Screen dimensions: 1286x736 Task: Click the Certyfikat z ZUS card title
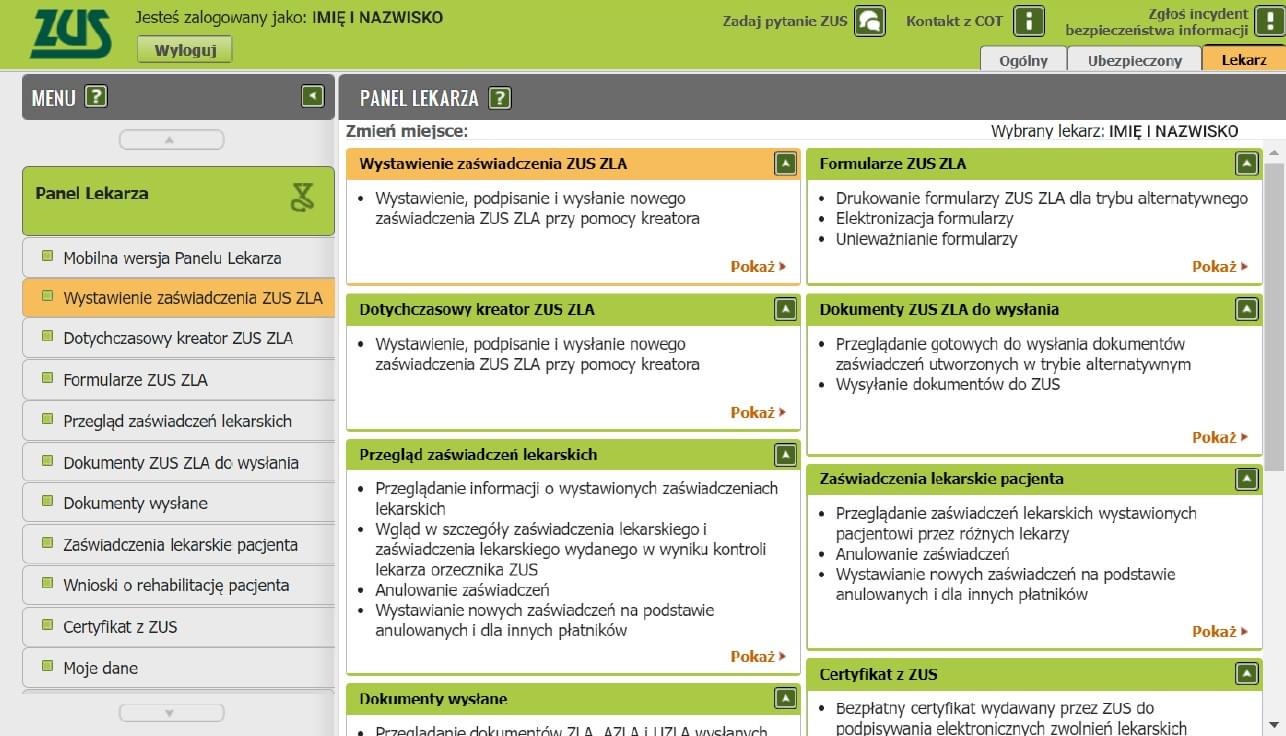[878, 674]
